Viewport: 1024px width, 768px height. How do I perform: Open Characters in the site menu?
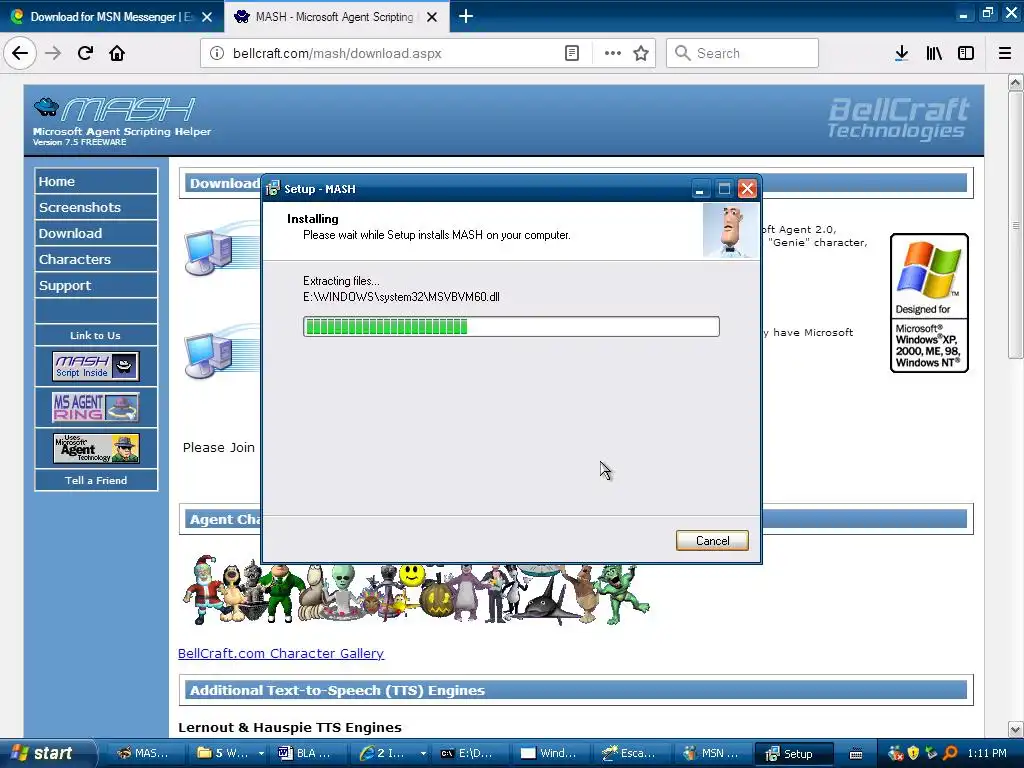coord(96,259)
